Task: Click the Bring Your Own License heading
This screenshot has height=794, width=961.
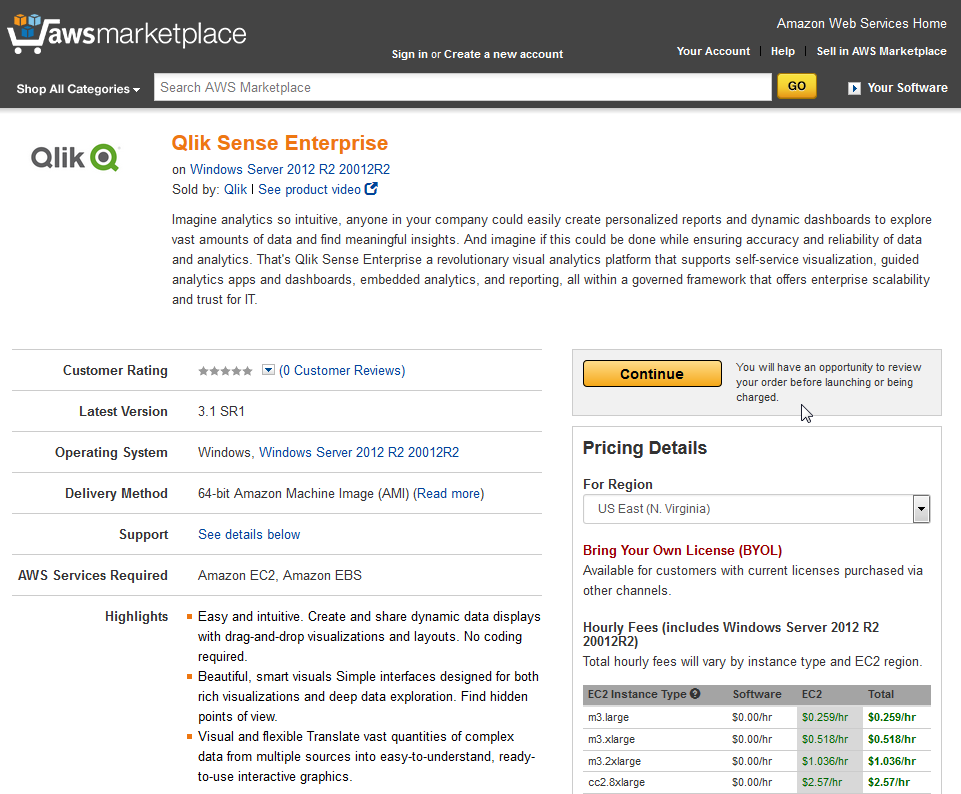Action: pos(682,550)
